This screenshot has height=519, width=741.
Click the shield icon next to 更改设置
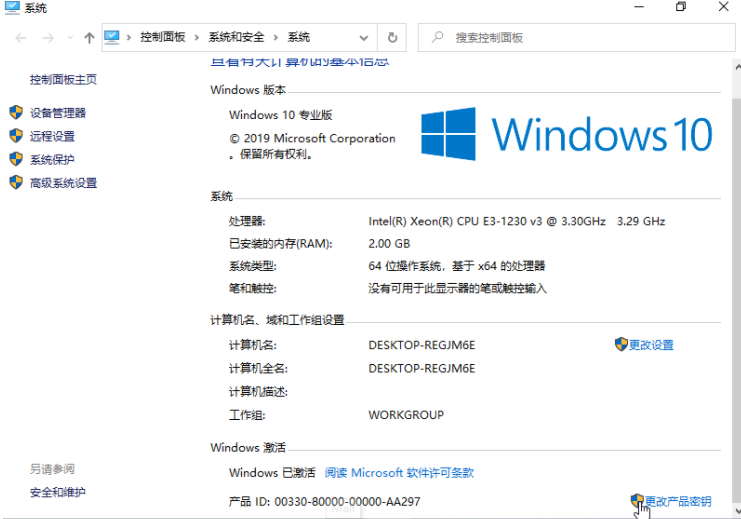[x=621, y=345]
